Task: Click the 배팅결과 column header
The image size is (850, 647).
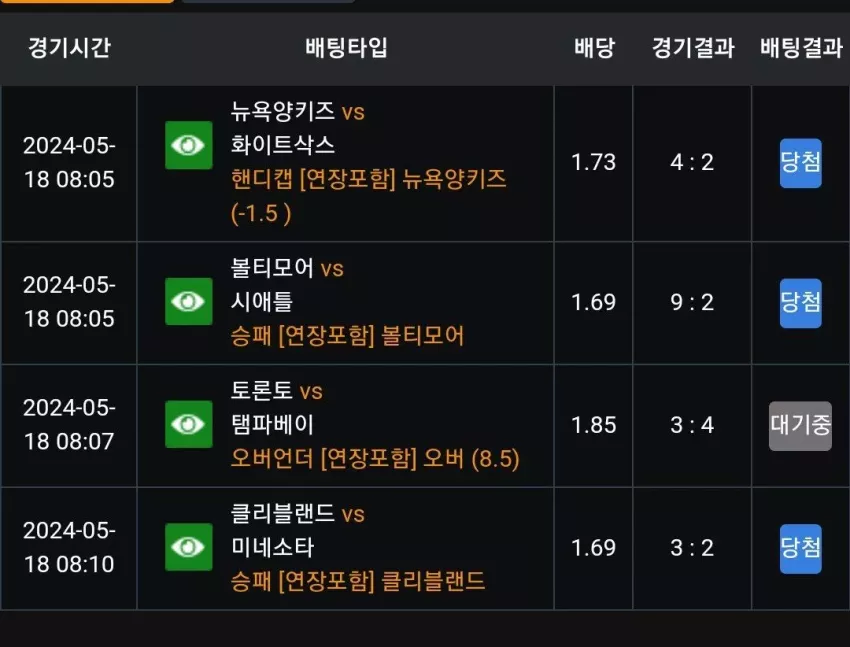Action: pos(801,48)
